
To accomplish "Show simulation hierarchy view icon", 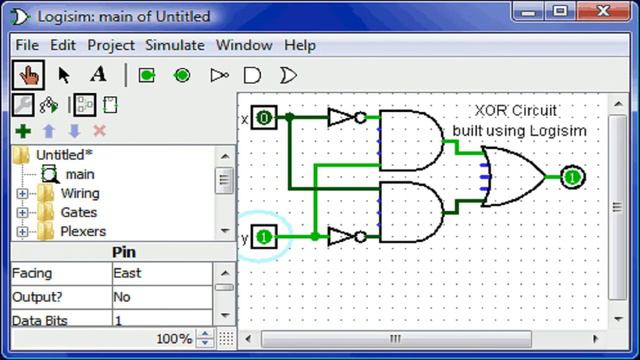I will [49, 105].
